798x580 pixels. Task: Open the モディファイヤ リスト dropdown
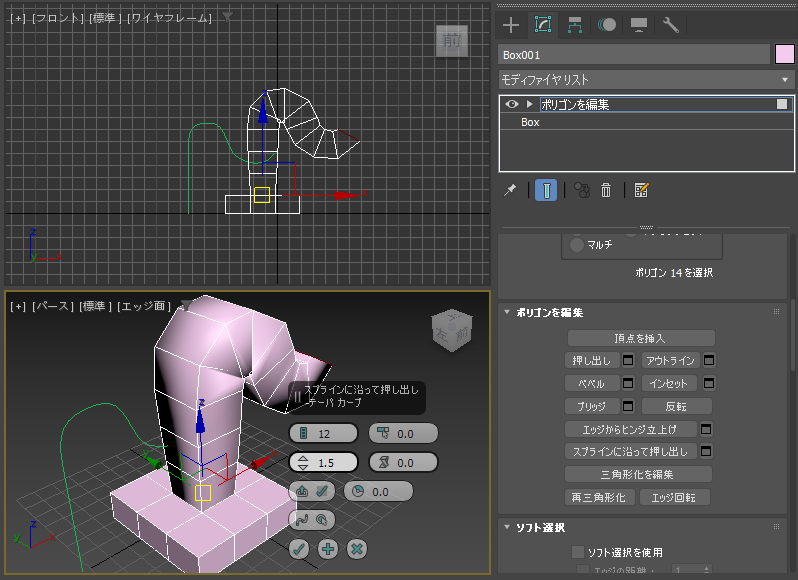(x=646, y=80)
